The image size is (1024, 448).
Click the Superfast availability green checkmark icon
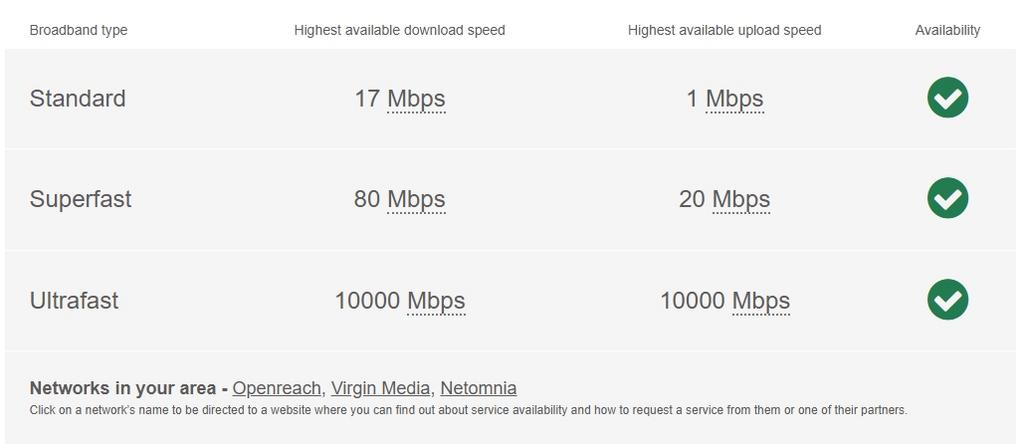point(947,199)
